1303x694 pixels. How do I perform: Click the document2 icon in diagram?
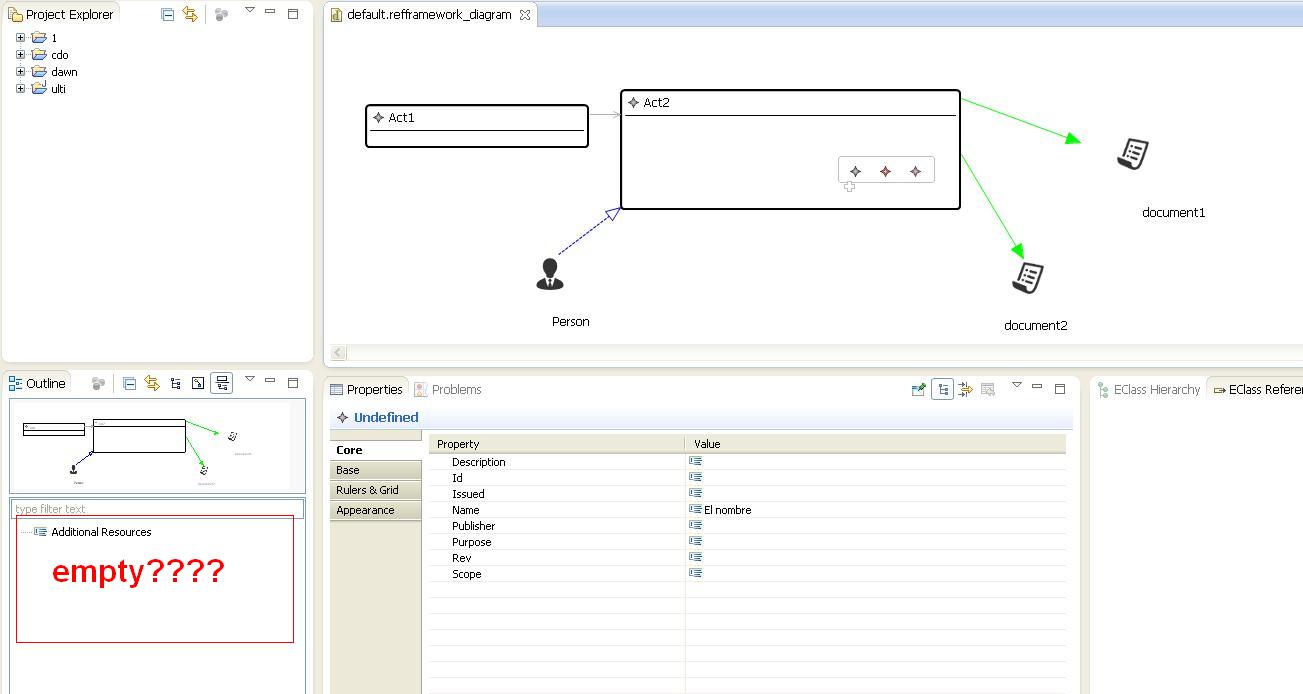tap(1028, 278)
